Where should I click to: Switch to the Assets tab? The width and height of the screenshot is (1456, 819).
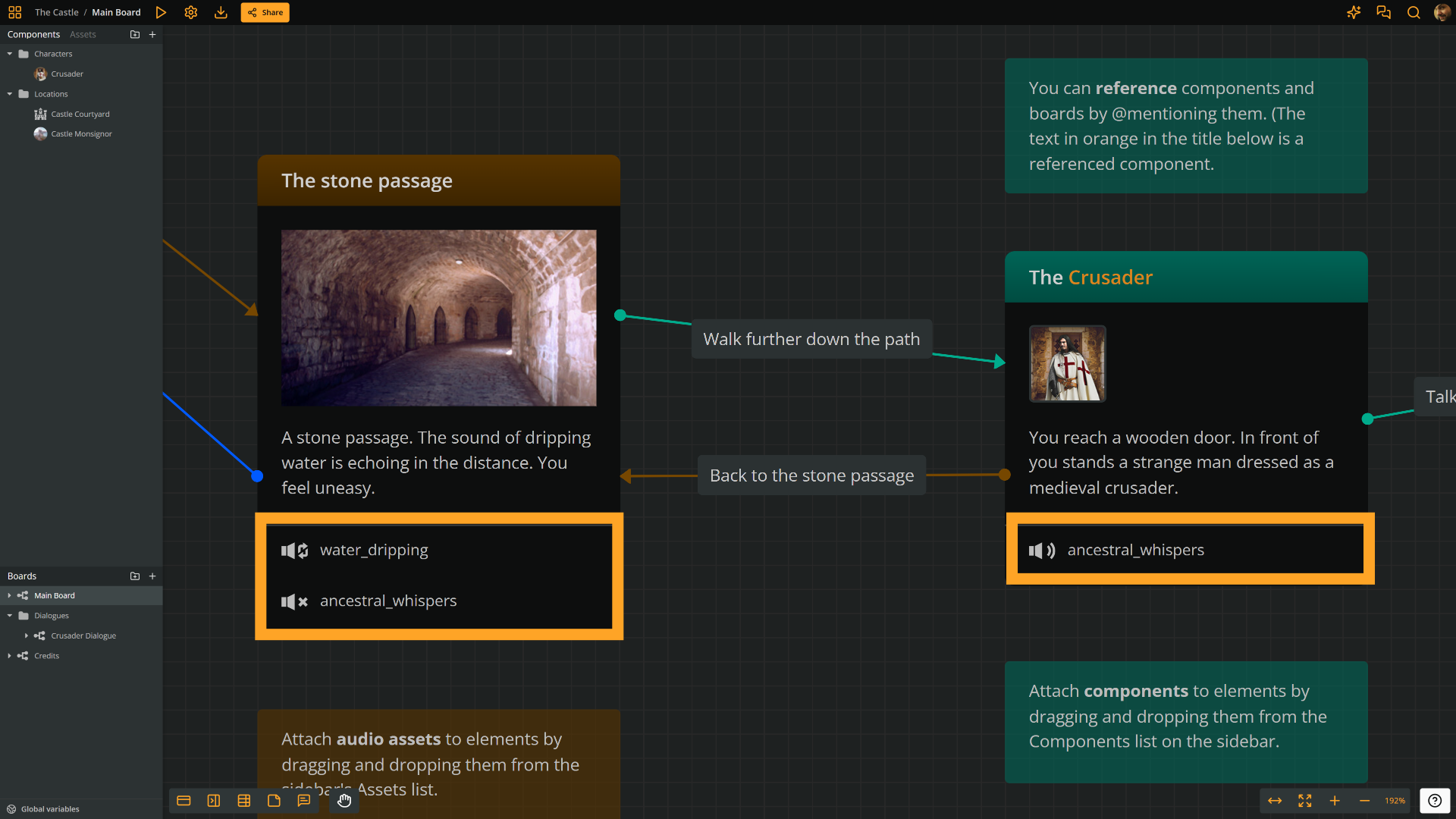pyautogui.click(x=83, y=34)
